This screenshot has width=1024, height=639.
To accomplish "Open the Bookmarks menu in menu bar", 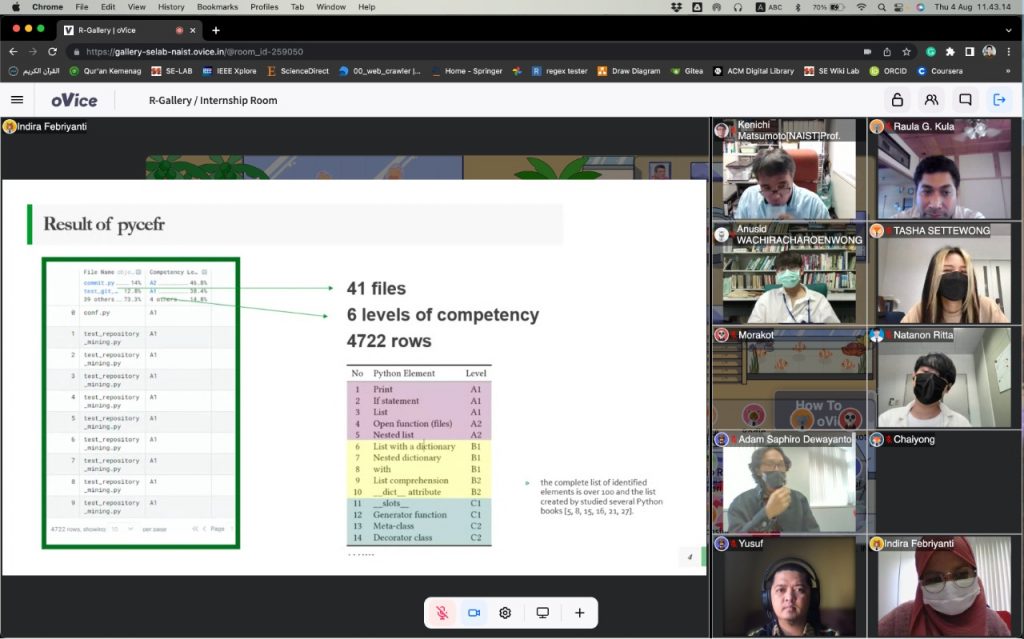I will pyautogui.click(x=217, y=7).
